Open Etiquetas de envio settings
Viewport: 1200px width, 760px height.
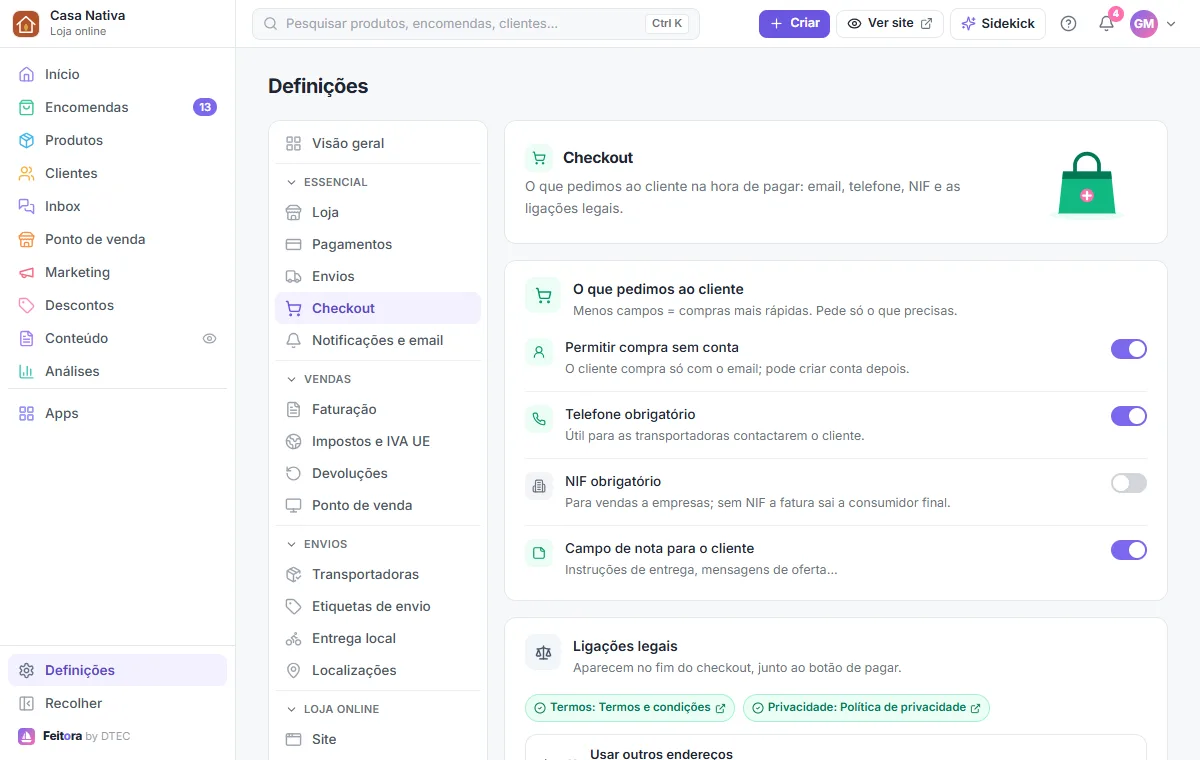coord(378,606)
